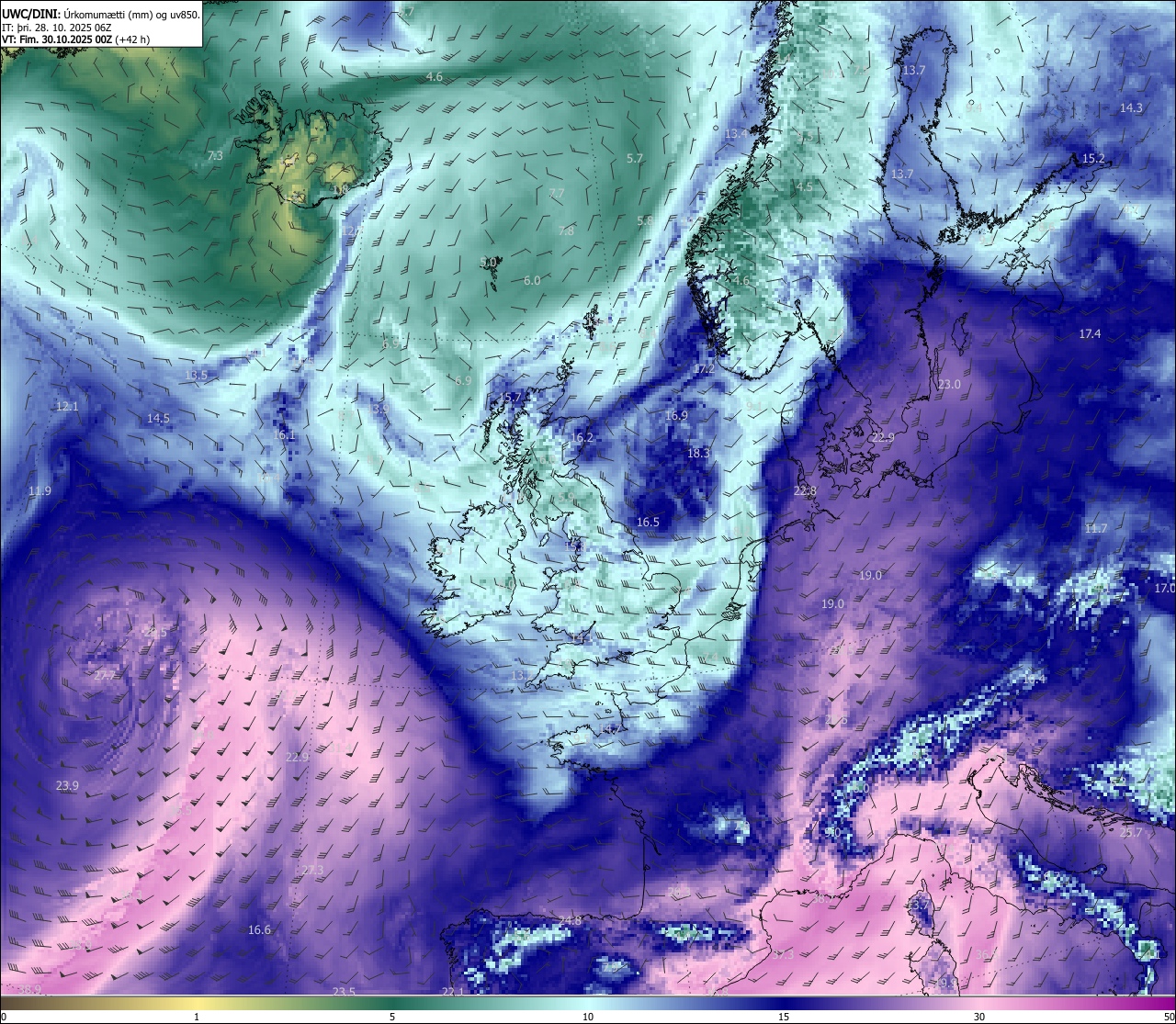
Task: Click the 16.5 value label
Action: [x=648, y=522]
